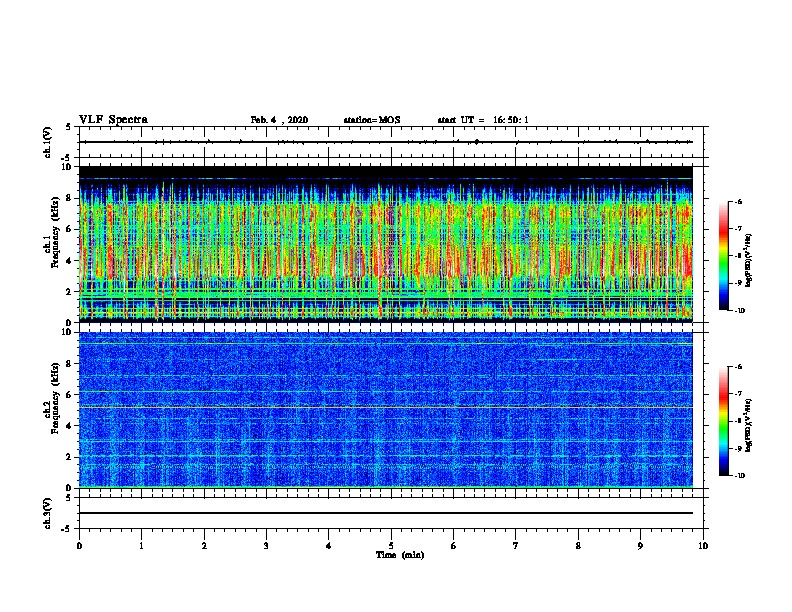792x612 pixels.
Task: Select the date text "Feb. 4 , 2020"
Action: click(279, 120)
